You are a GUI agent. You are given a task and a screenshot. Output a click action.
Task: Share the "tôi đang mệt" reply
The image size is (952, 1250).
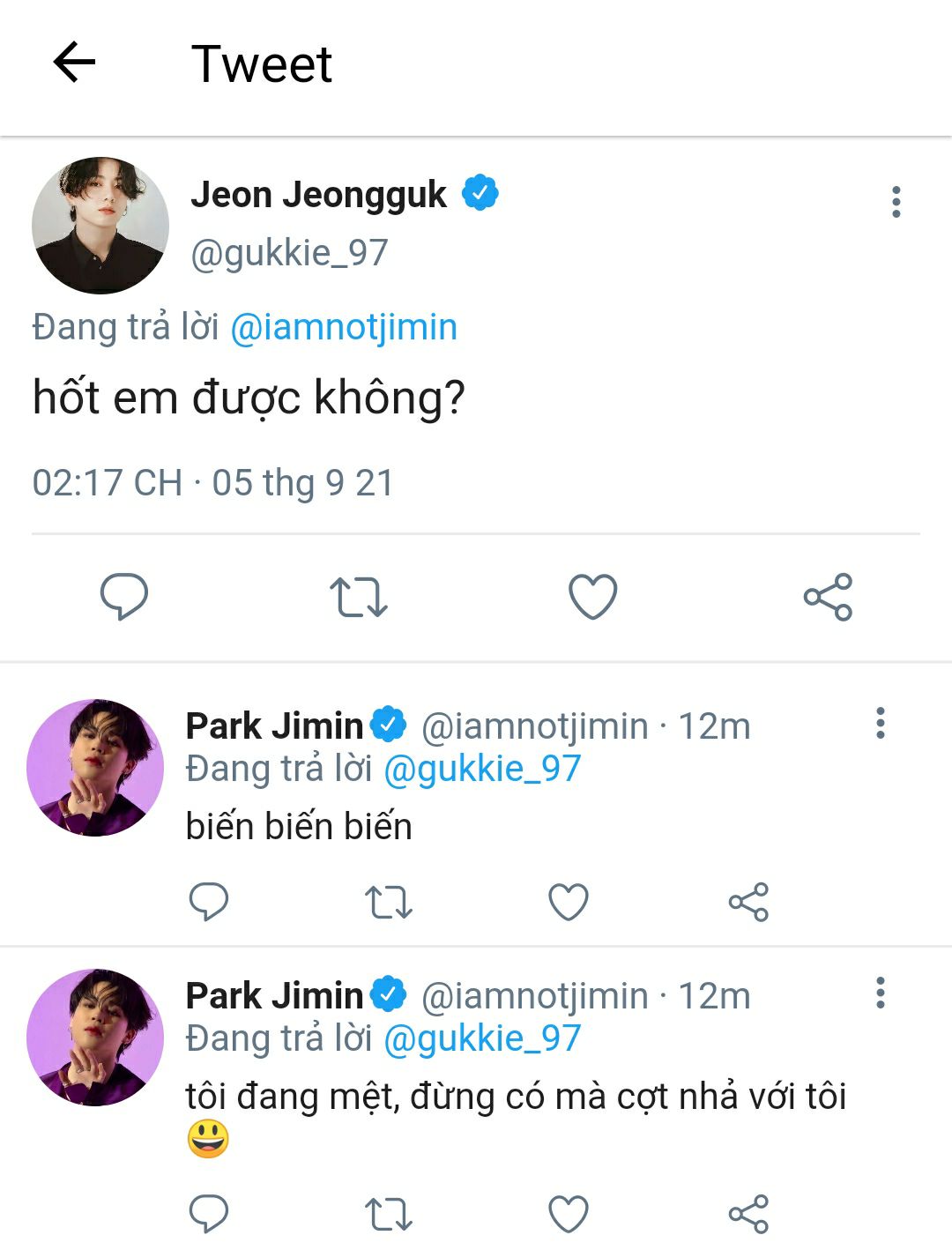coord(748,1214)
